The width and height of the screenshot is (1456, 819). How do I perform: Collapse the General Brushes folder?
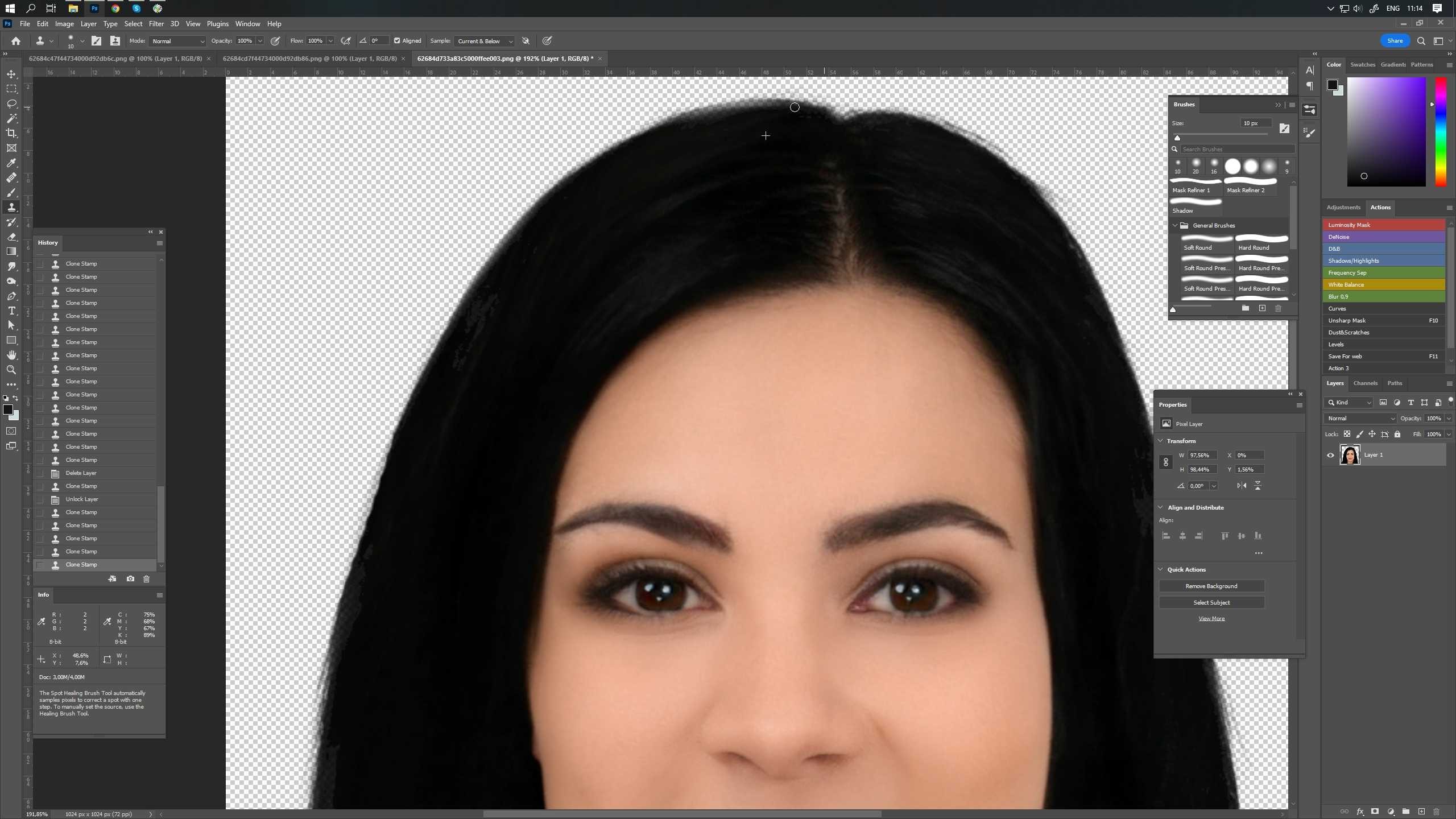click(1175, 225)
